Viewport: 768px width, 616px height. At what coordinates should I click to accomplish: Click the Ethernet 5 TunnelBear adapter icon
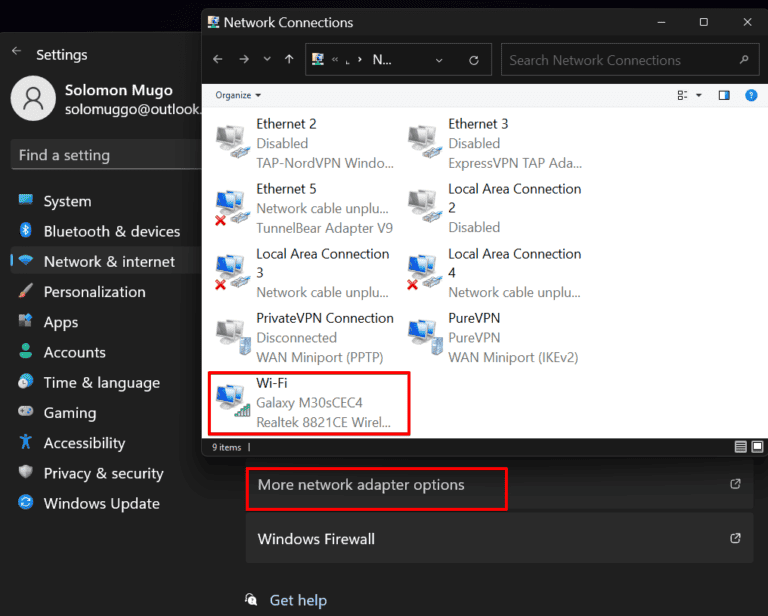(233, 208)
